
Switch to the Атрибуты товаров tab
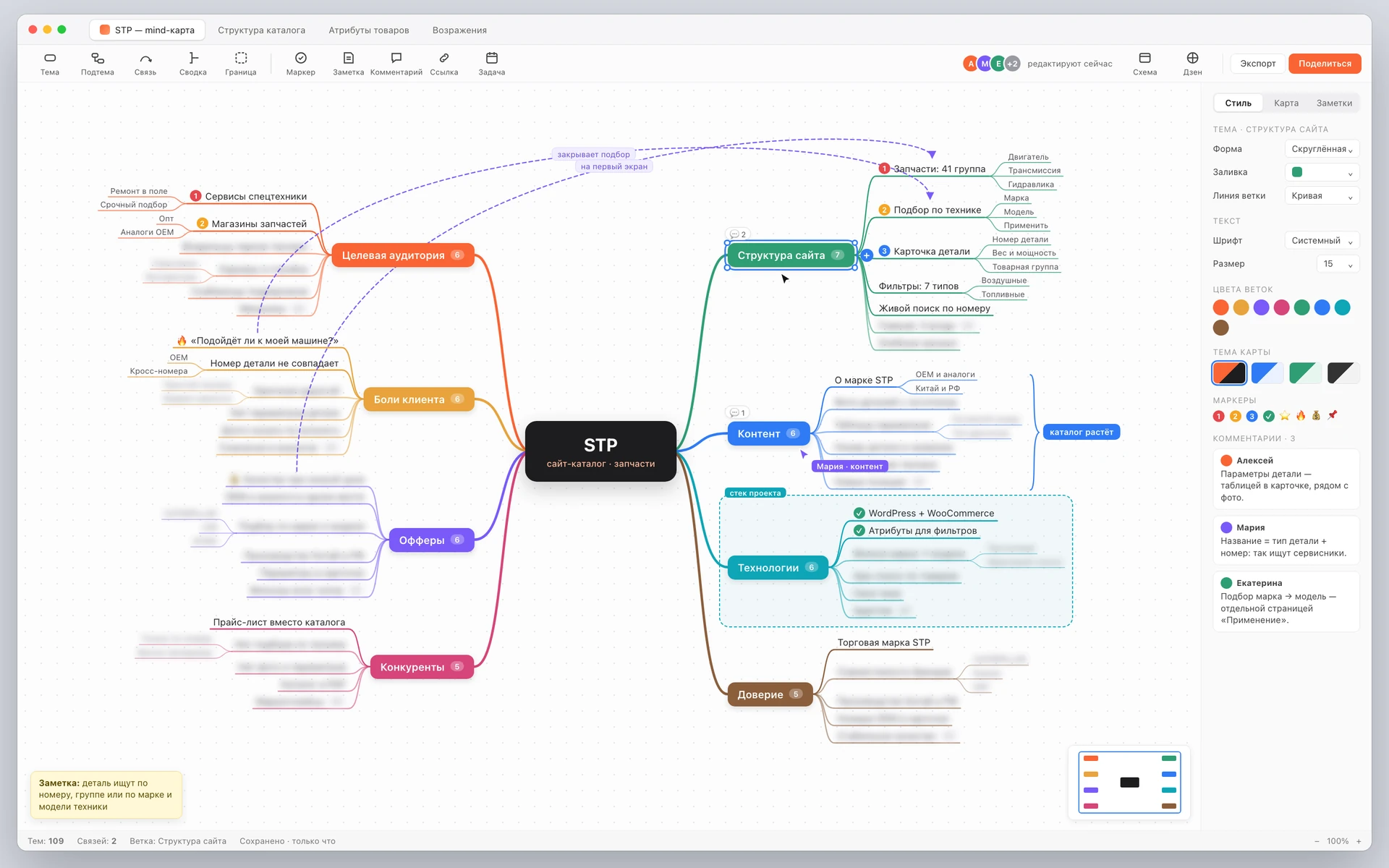369,30
